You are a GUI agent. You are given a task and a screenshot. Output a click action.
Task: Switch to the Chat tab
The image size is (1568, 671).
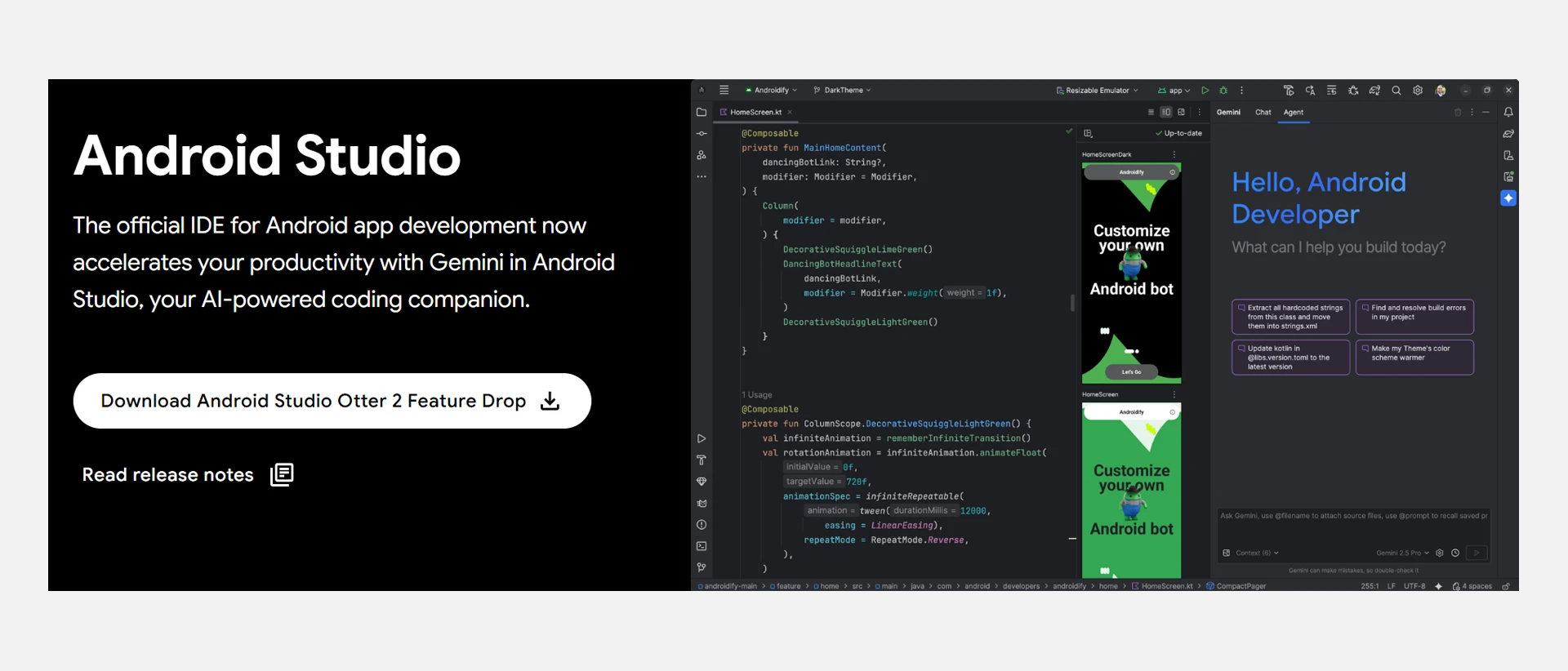1263,113
